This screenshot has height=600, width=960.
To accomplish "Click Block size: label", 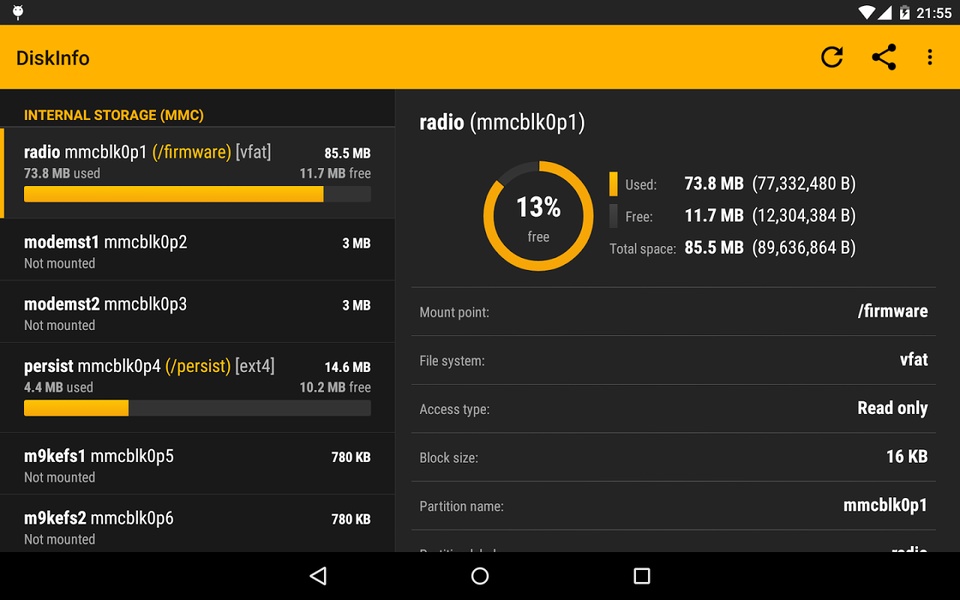I will (x=449, y=458).
